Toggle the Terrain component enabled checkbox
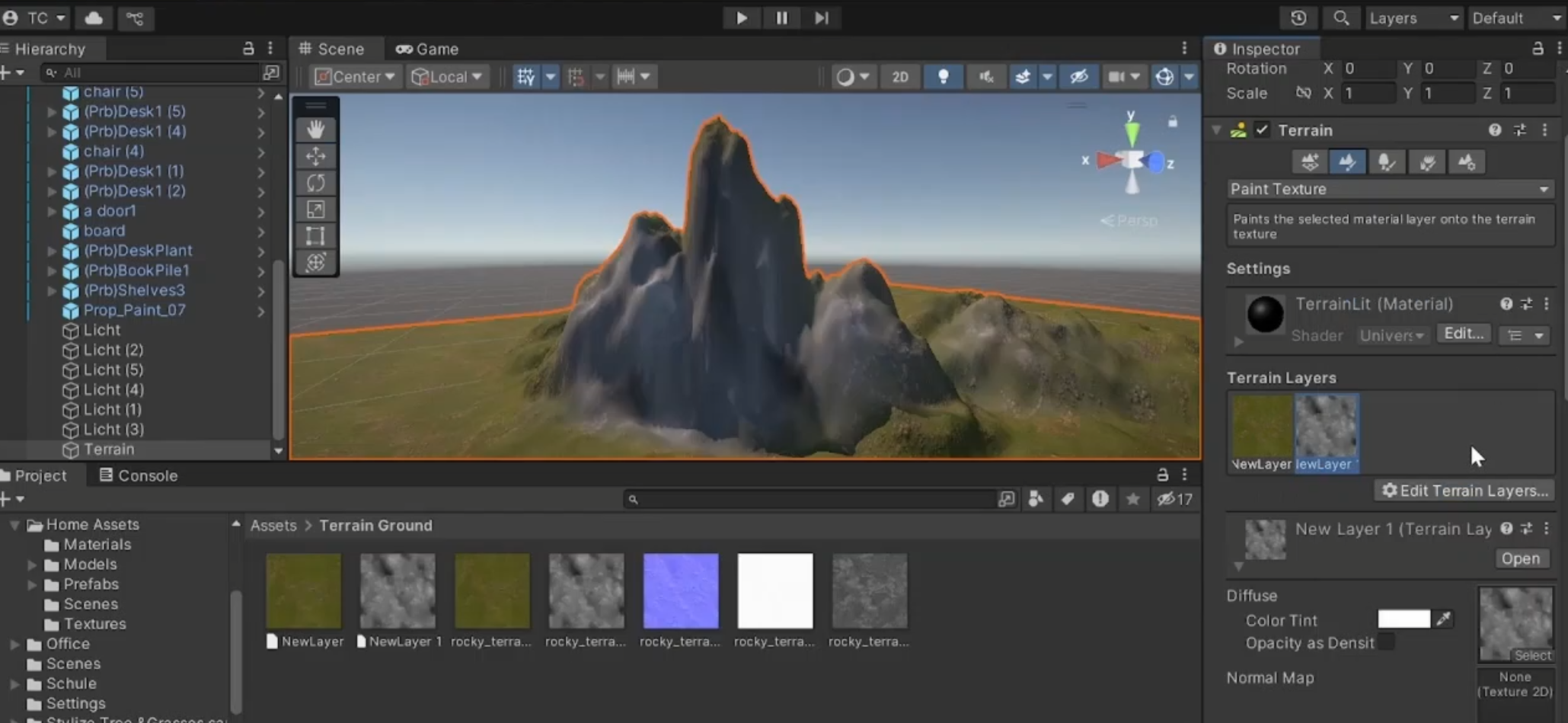 coord(1262,130)
